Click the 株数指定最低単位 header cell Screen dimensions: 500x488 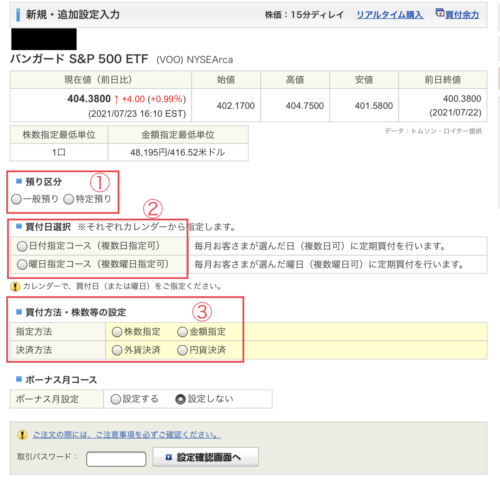pyautogui.click(x=59, y=135)
